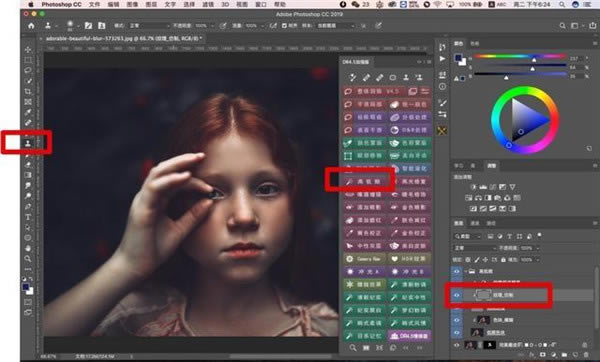The image size is (600, 362).
Task: Open the clone stamp blend Mode dropdown
Action: (x=149, y=26)
